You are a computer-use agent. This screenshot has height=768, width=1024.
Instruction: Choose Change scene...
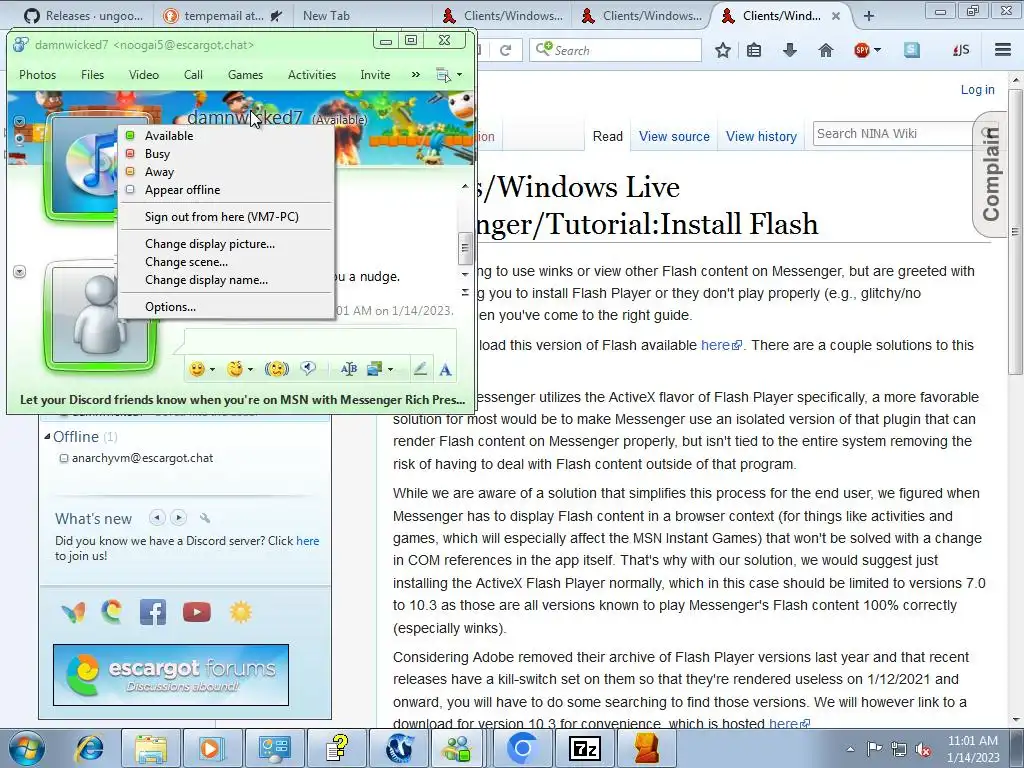tap(186, 262)
